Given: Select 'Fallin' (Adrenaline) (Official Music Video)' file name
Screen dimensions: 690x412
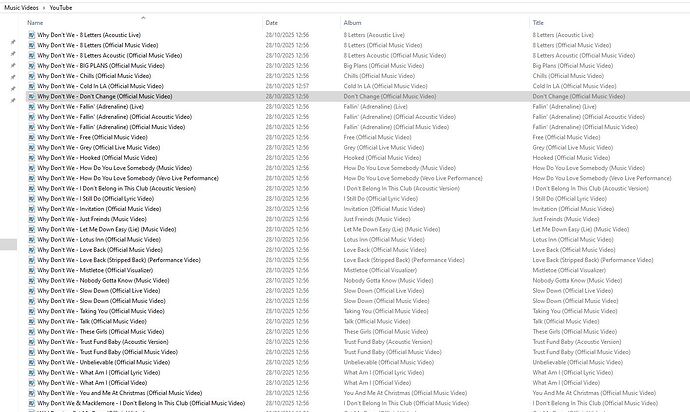Looking at the screenshot, I should pyautogui.click(x=111, y=127).
